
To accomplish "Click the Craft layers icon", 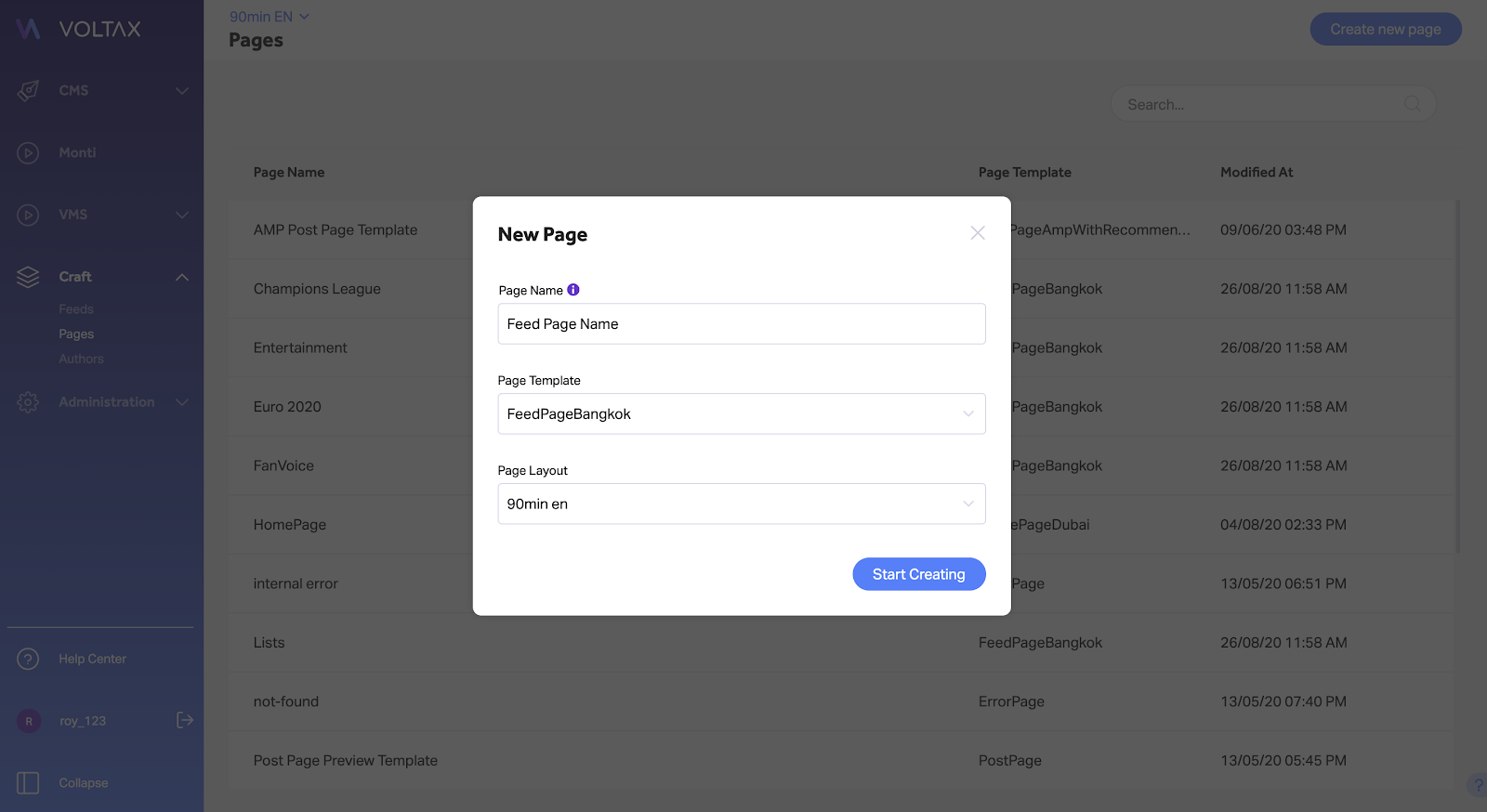I will [x=28, y=277].
